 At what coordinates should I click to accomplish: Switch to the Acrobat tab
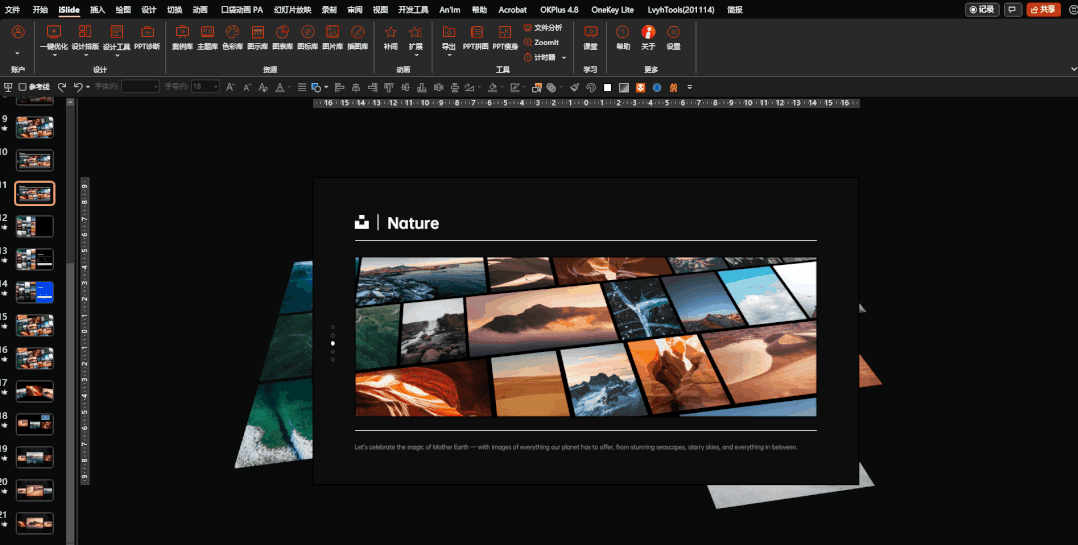[513, 10]
